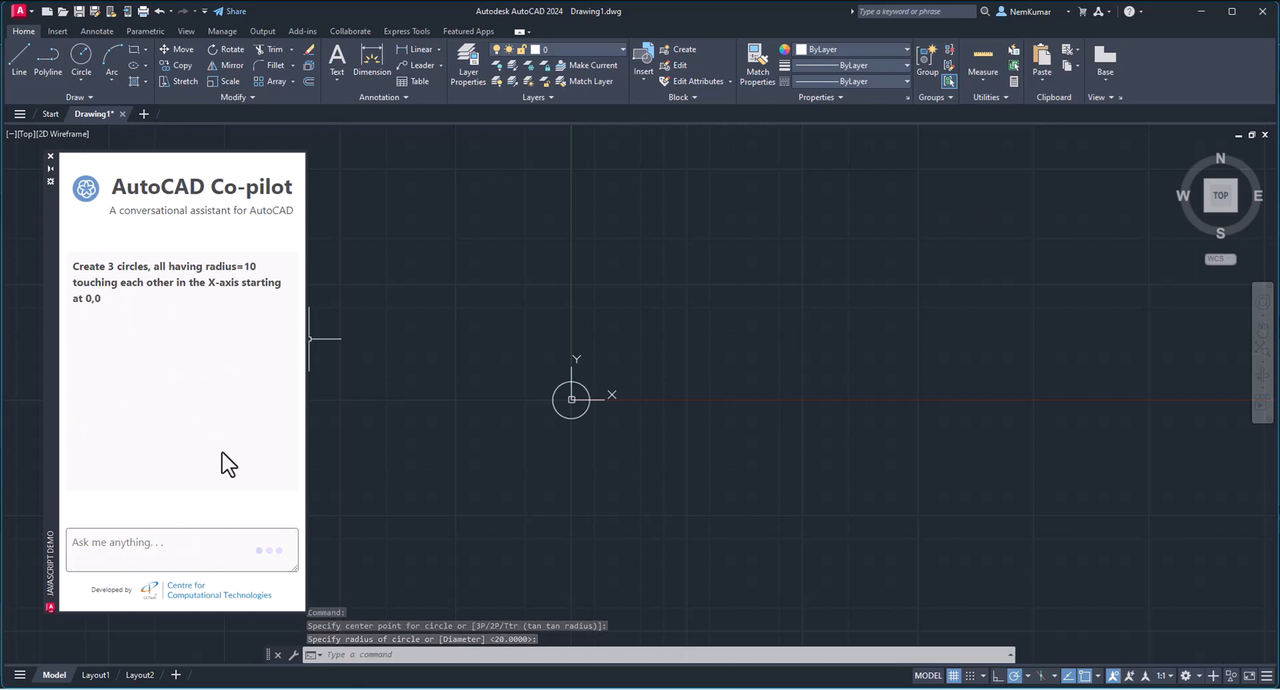Click Make Current layer button

click(585, 65)
